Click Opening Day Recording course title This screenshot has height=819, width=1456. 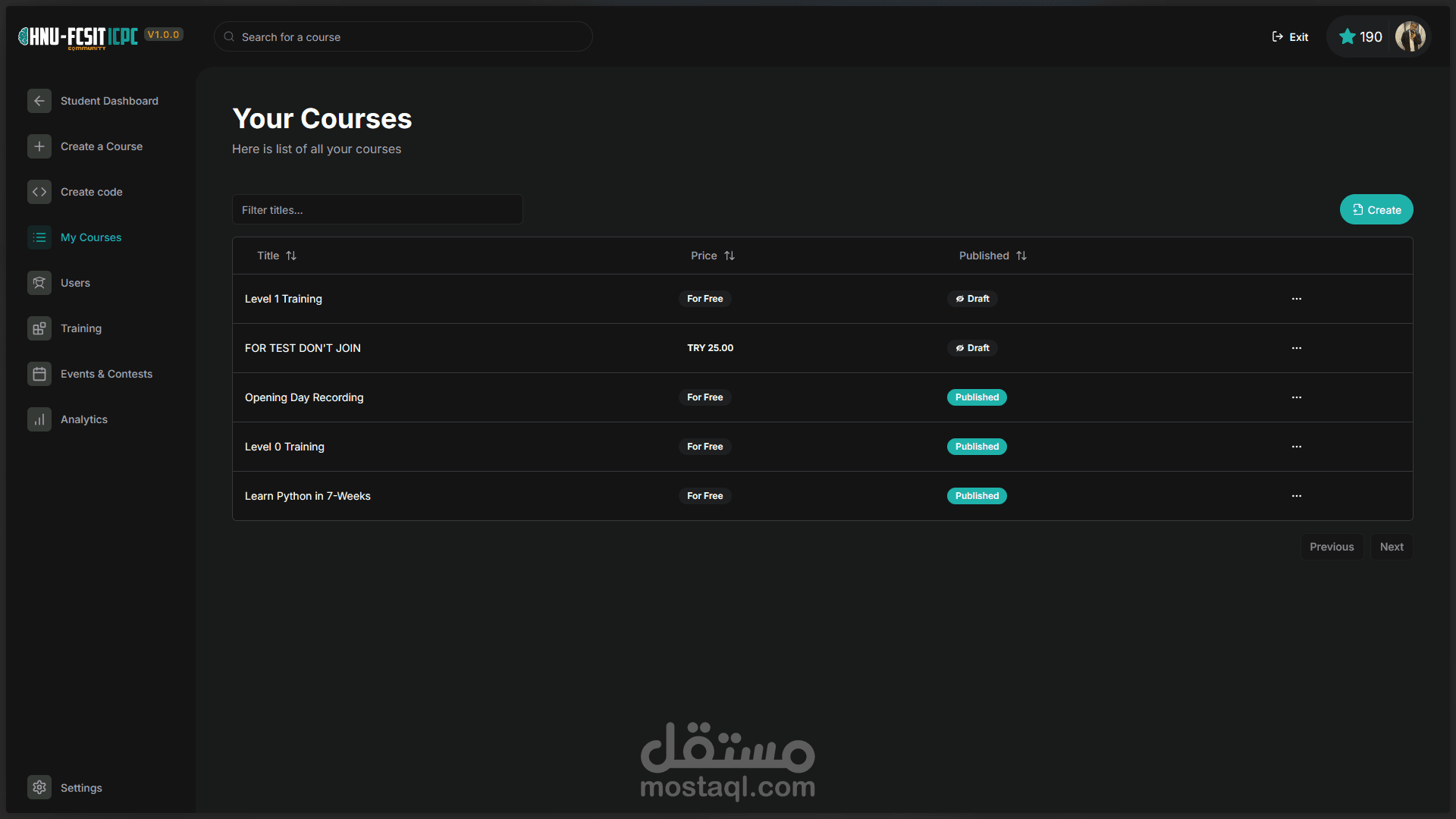tap(304, 397)
